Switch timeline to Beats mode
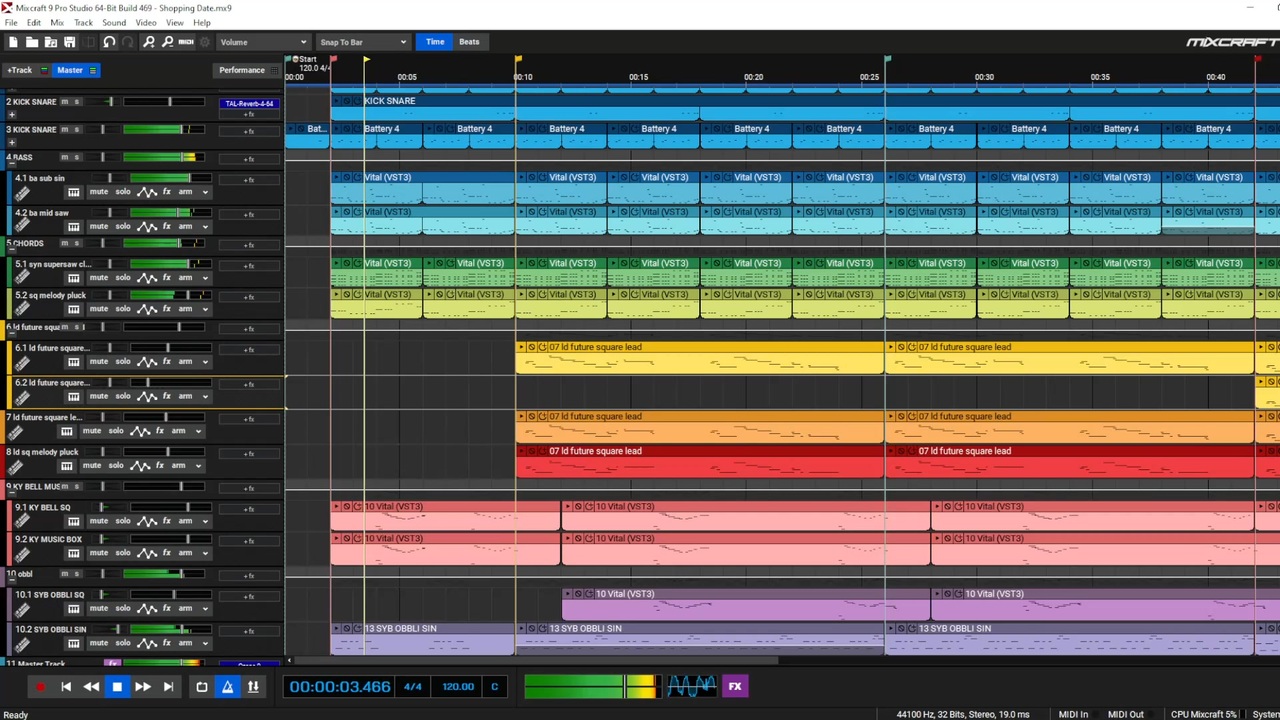Screen dimensions: 1280x720 click(x=469, y=42)
